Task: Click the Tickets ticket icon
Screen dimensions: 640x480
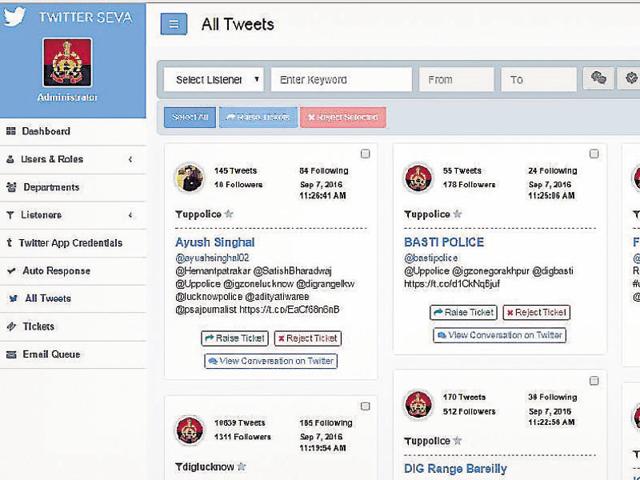Action: coord(11,327)
